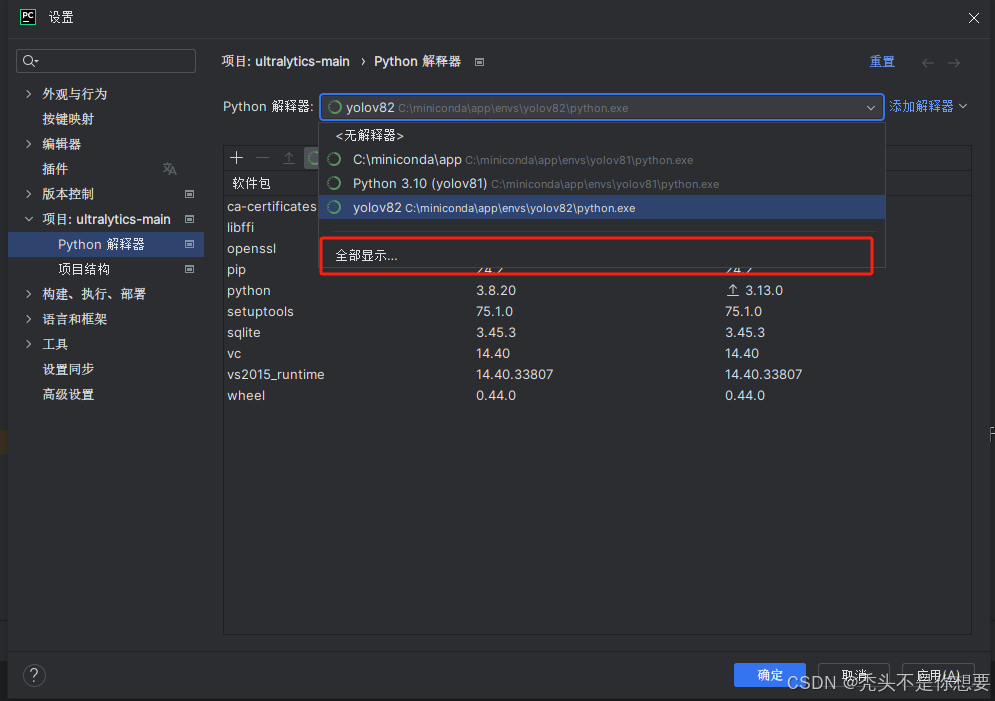
Task: Open 项目结构 settings page
Action: click(84, 269)
